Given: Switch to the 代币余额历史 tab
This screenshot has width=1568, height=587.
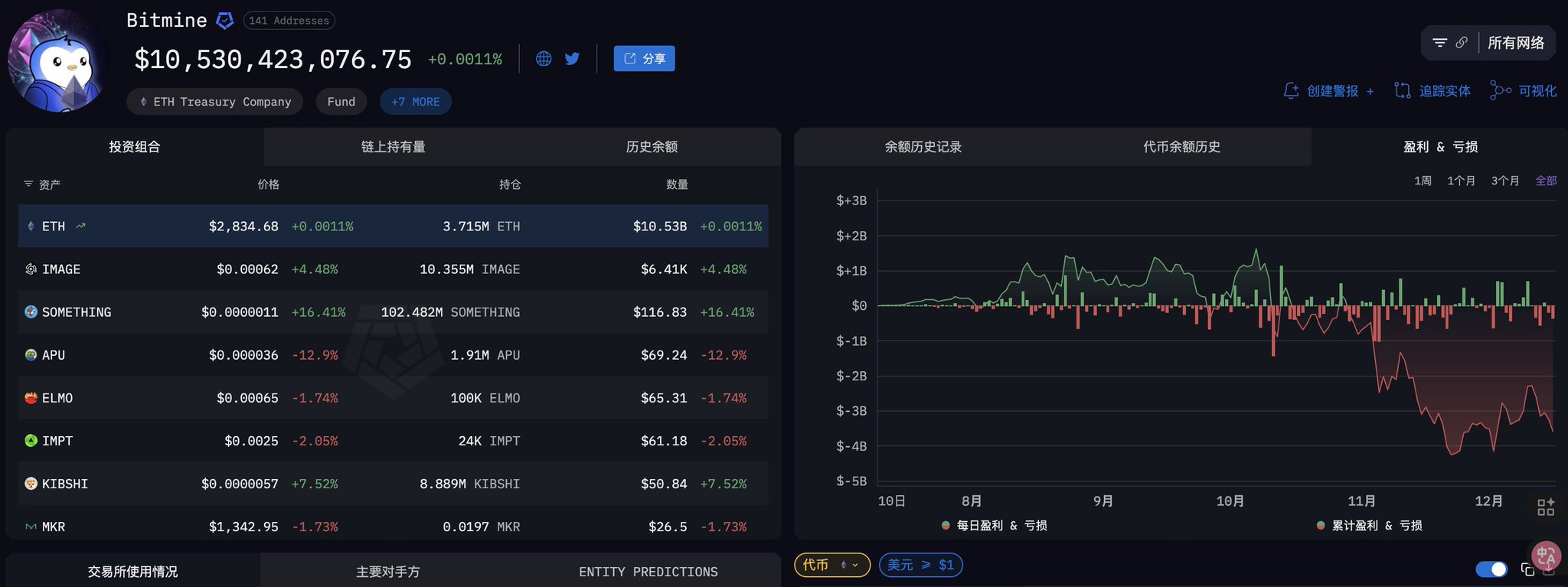Looking at the screenshot, I should tap(1181, 147).
